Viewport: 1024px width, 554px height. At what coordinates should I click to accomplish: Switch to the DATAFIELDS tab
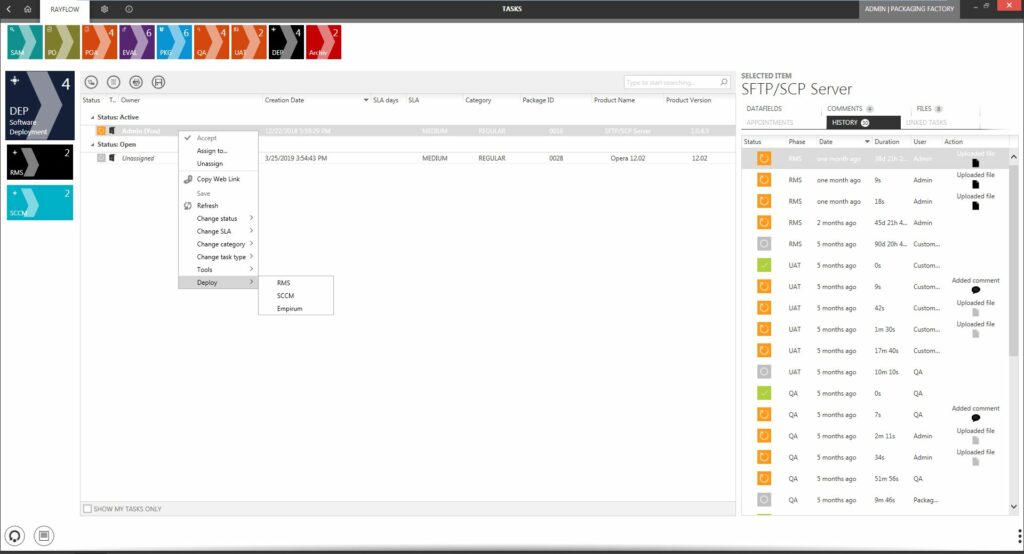coord(764,108)
